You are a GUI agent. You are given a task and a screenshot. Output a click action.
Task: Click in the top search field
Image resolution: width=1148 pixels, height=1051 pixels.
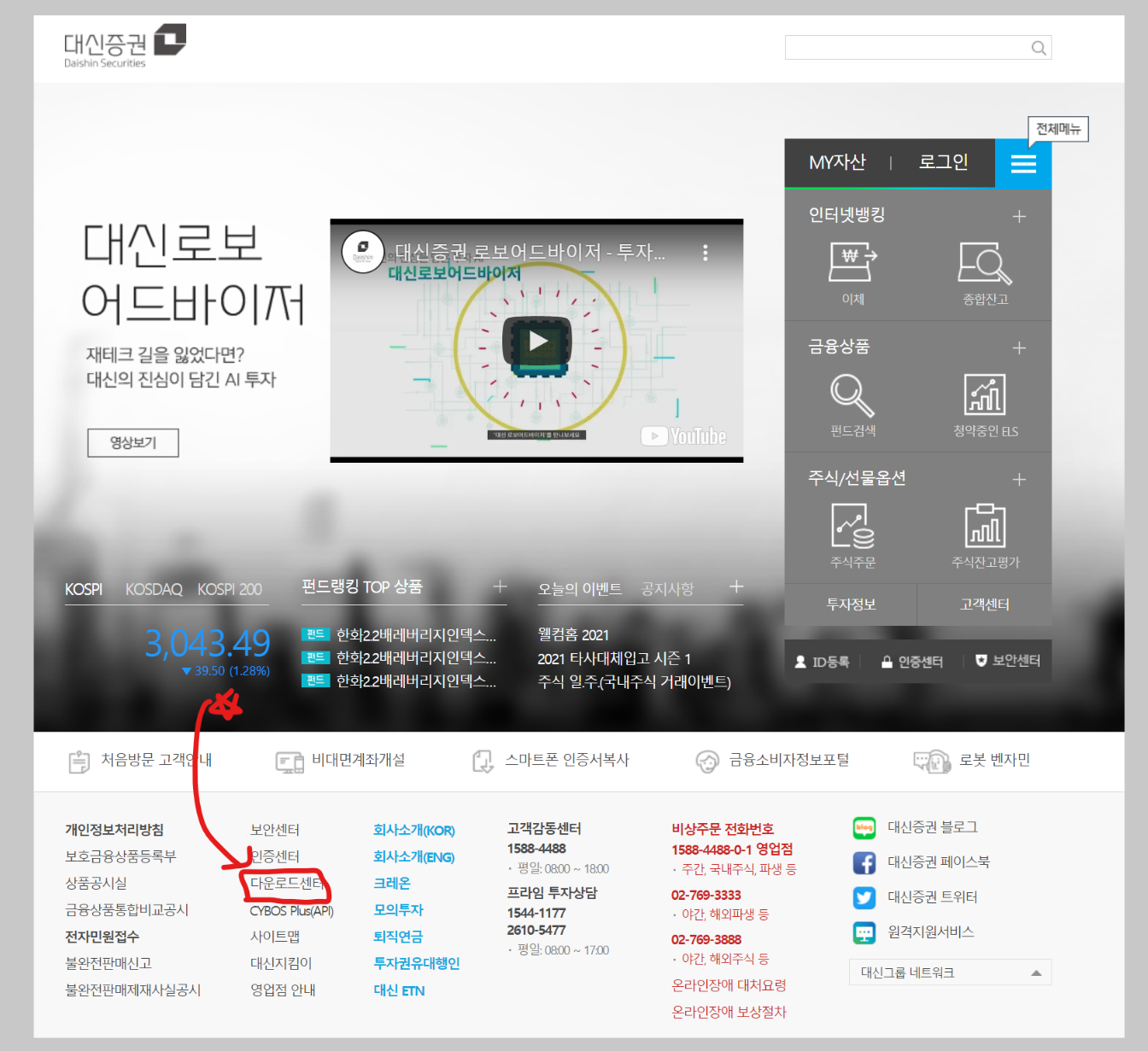907,48
